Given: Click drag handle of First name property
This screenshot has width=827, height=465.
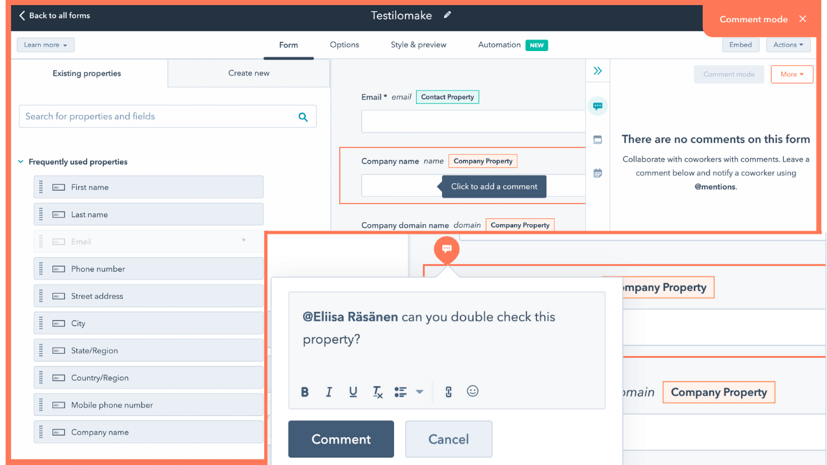Looking at the screenshot, I should (41, 187).
